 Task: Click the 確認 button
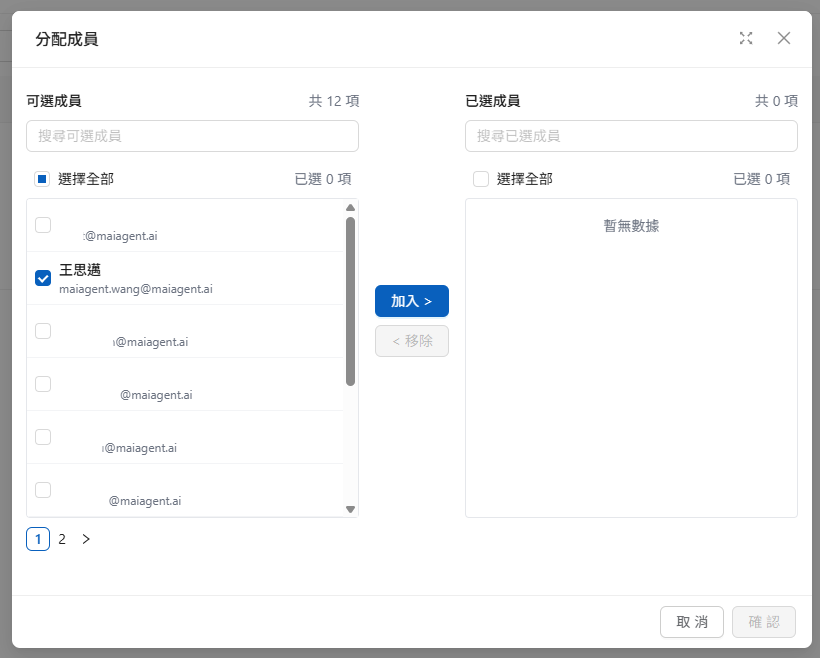[764, 622]
